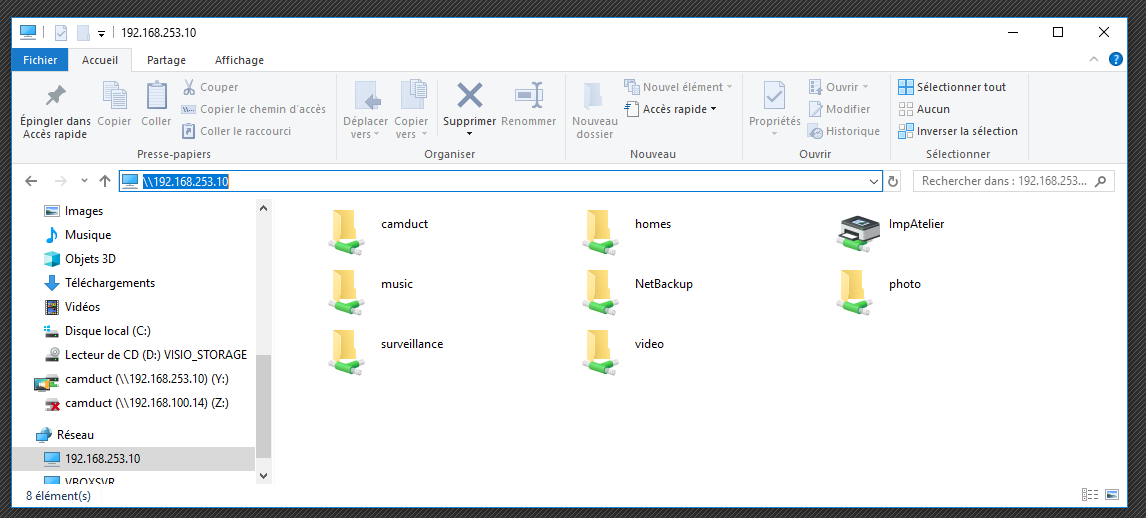Click Épingler dans Accès rapide pin icon
The image size is (1146, 518).
click(55, 96)
